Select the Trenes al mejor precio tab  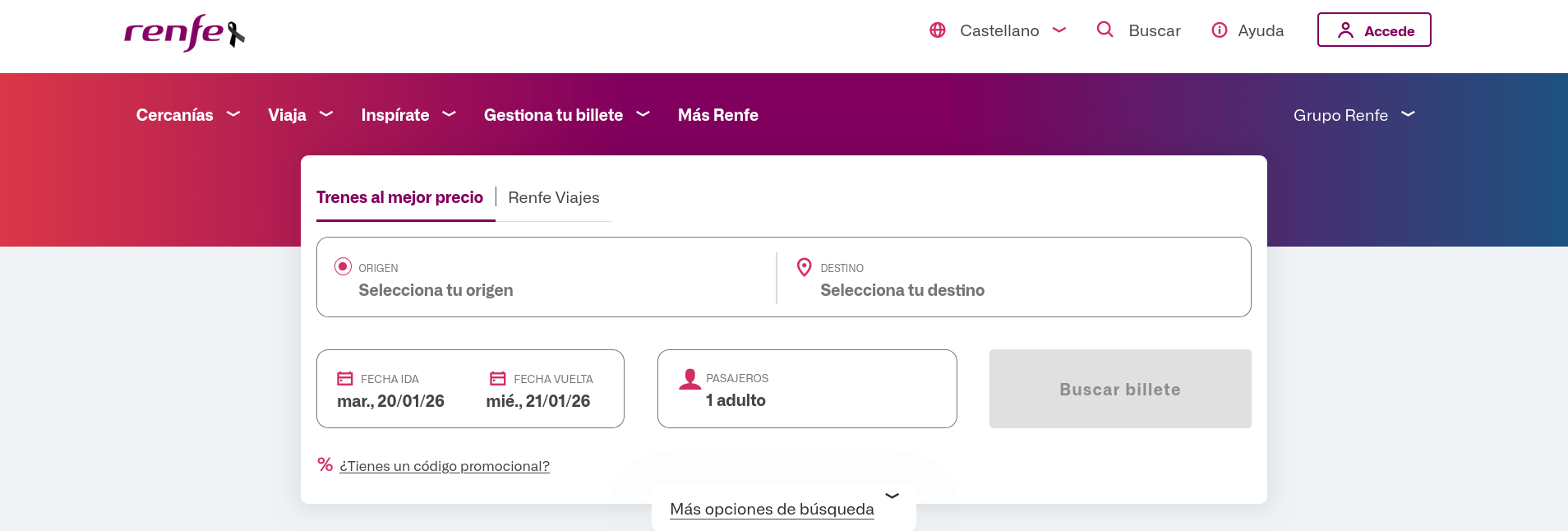(399, 198)
